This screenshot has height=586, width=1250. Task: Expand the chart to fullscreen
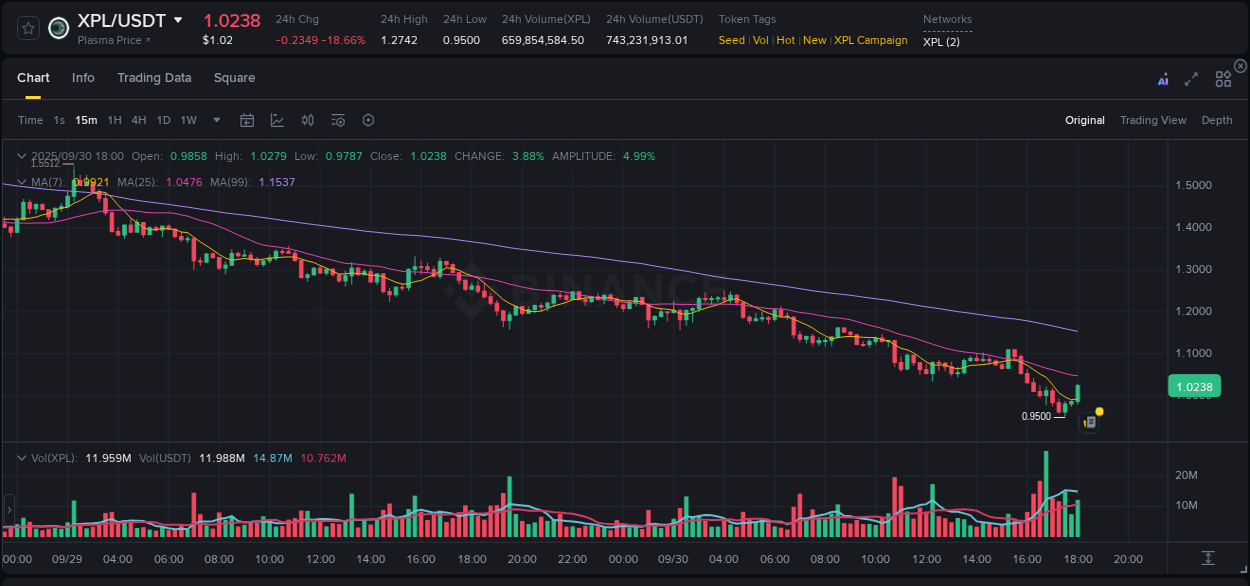[1192, 77]
